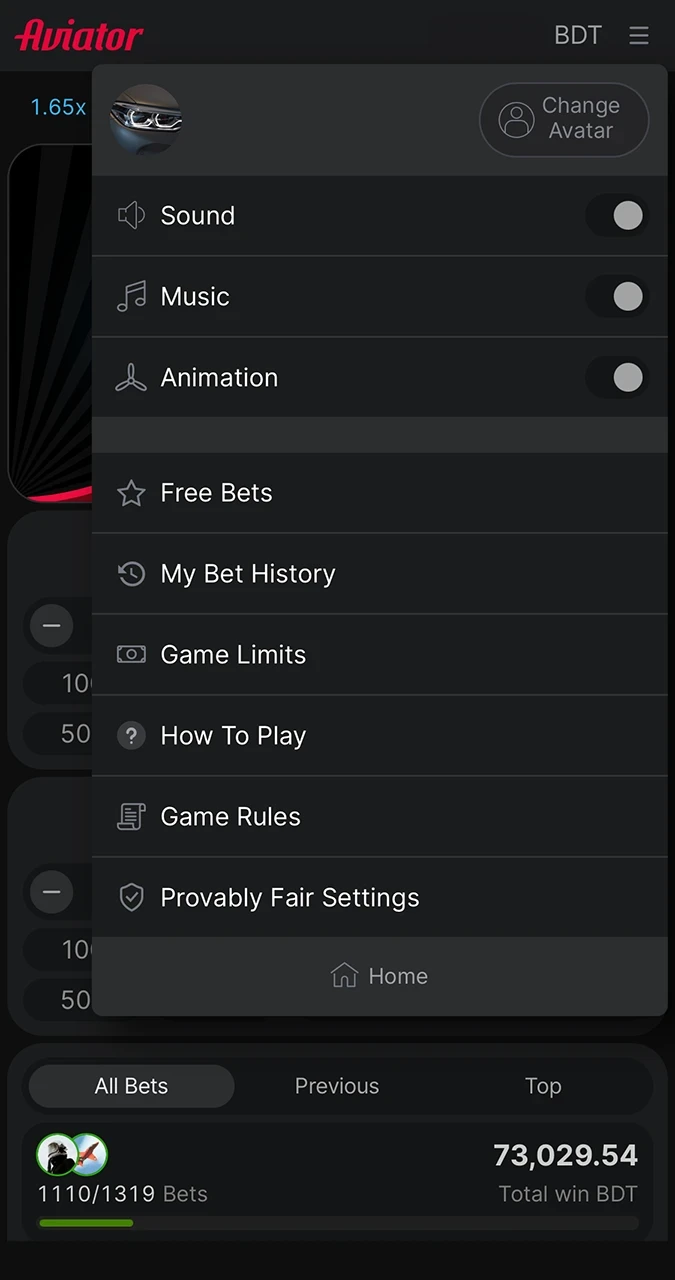Select the All Bets tab
675x1280 pixels.
(x=131, y=1086)
